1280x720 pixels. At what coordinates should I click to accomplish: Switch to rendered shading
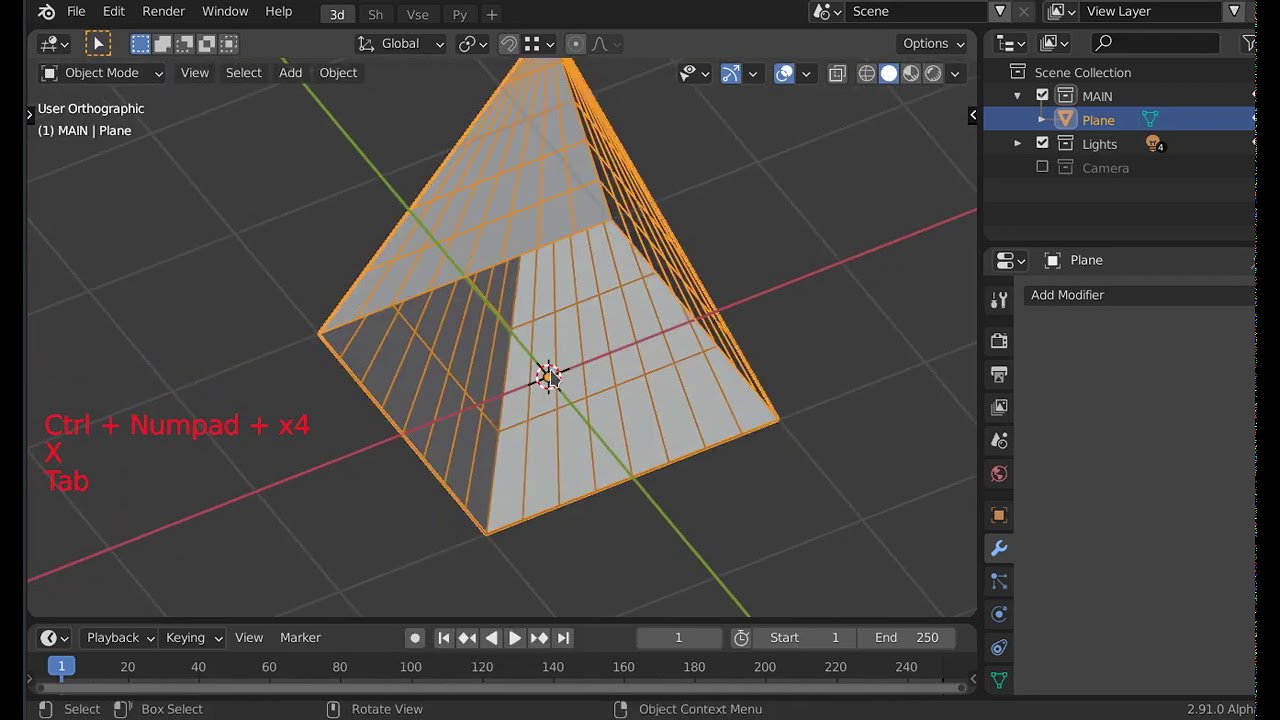click(x=933, y=73)
